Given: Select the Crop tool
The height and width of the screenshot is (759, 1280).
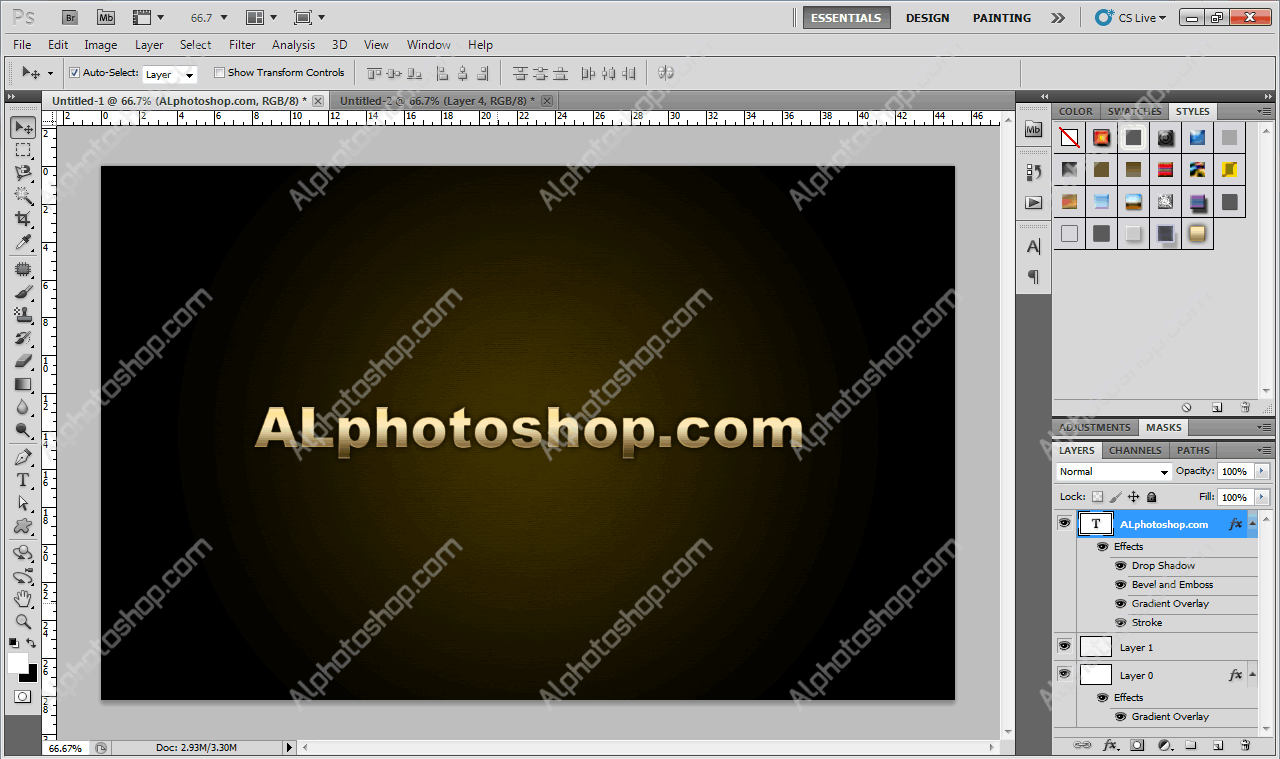Looking at the screenshot, I should click(23, 219).
